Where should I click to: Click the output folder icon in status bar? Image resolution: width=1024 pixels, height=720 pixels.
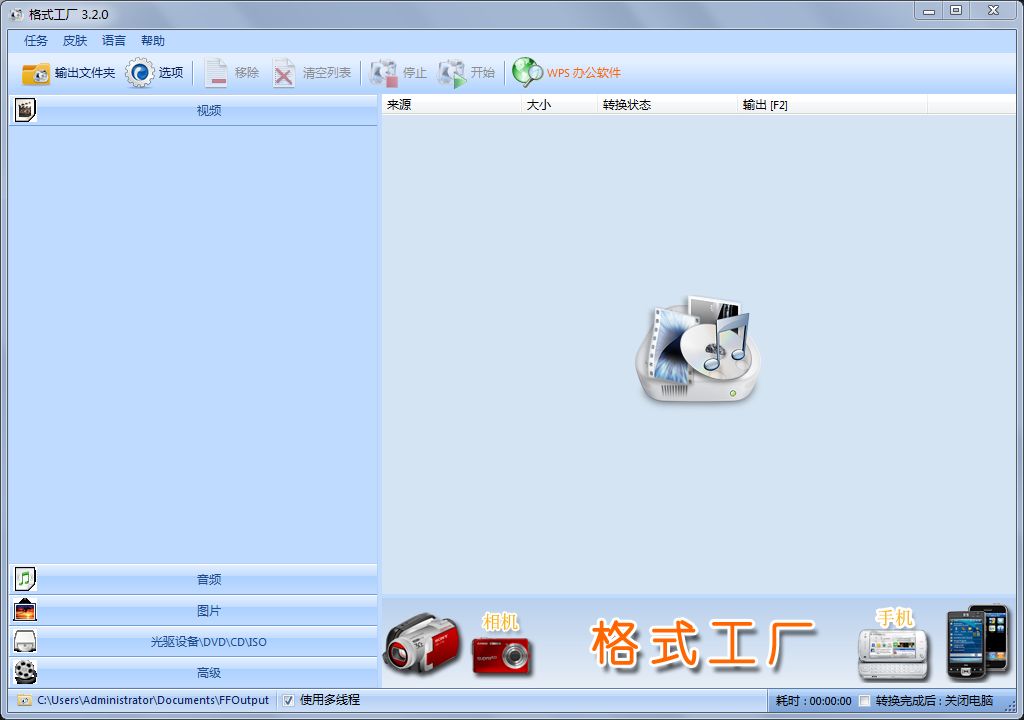click(24, 700)
